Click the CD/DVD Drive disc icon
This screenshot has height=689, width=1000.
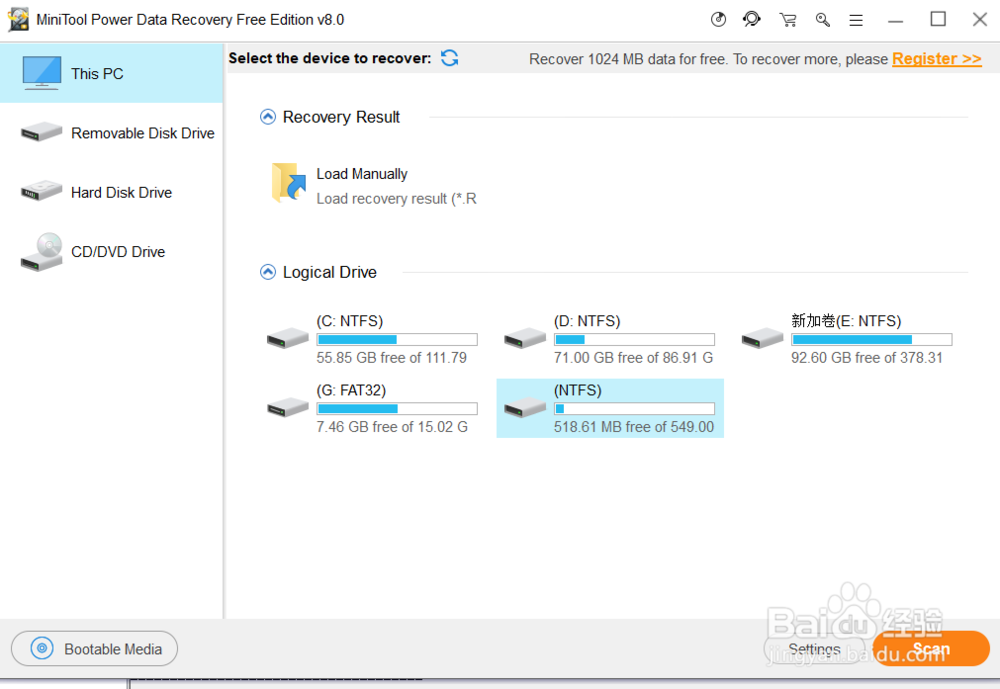41,252
